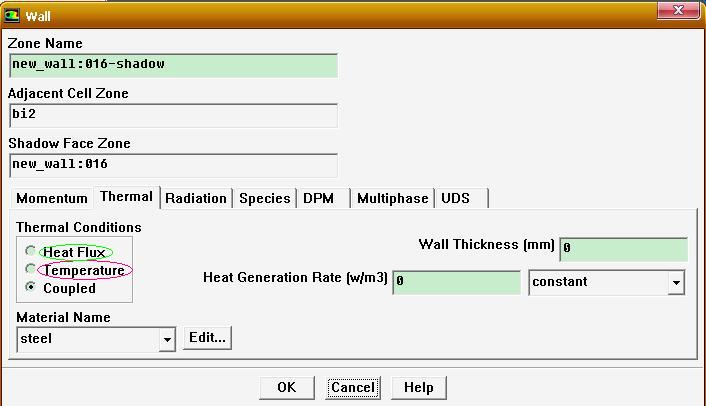706x406 pixels.
Task: Select the Temperature thermal condition
Action: 31,270
